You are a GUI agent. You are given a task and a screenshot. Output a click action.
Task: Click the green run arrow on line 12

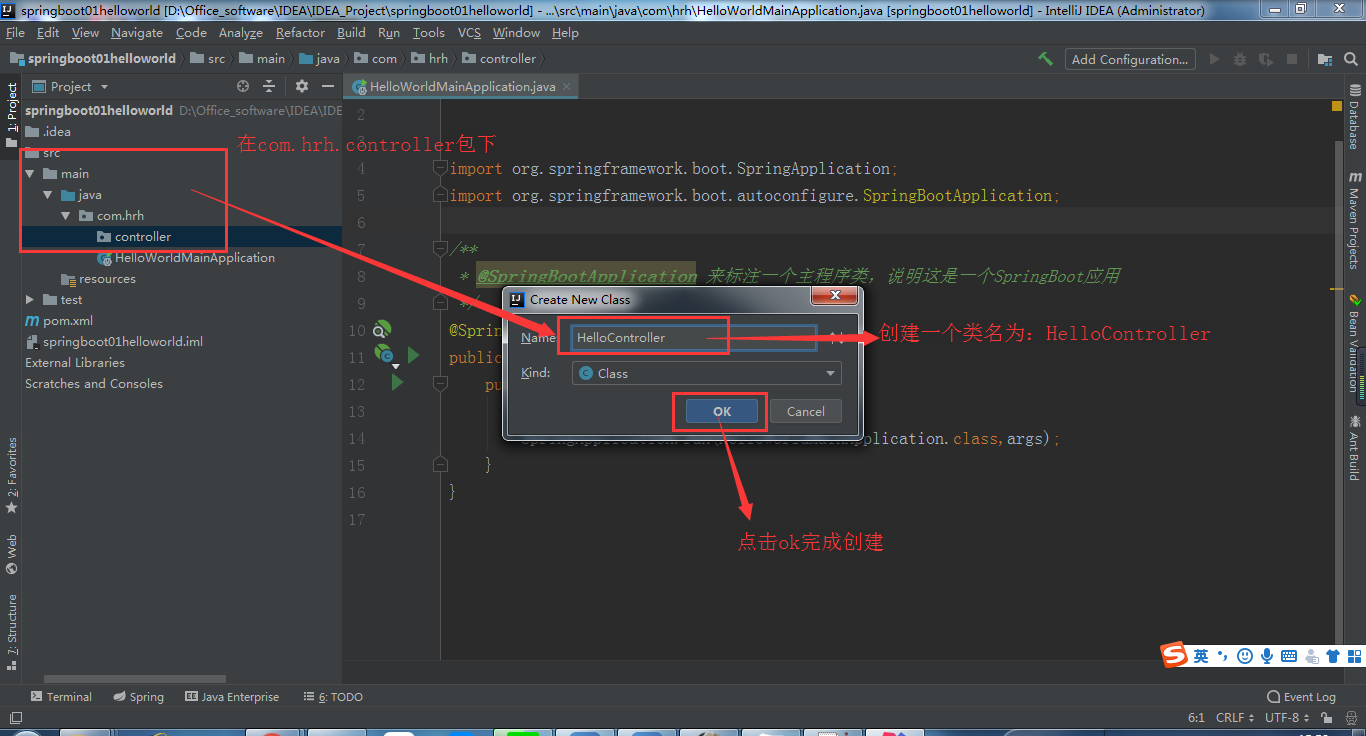[397, 382]
